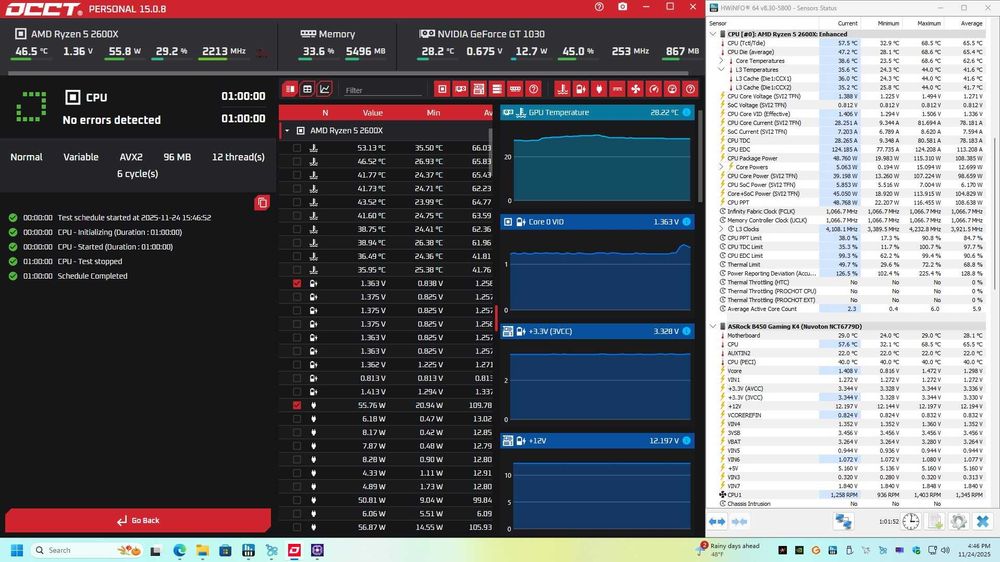Viewport: 1000px width, 562px height.
Task: Check graph checkbox for 0.813 V row
Action: pos(297,378)
